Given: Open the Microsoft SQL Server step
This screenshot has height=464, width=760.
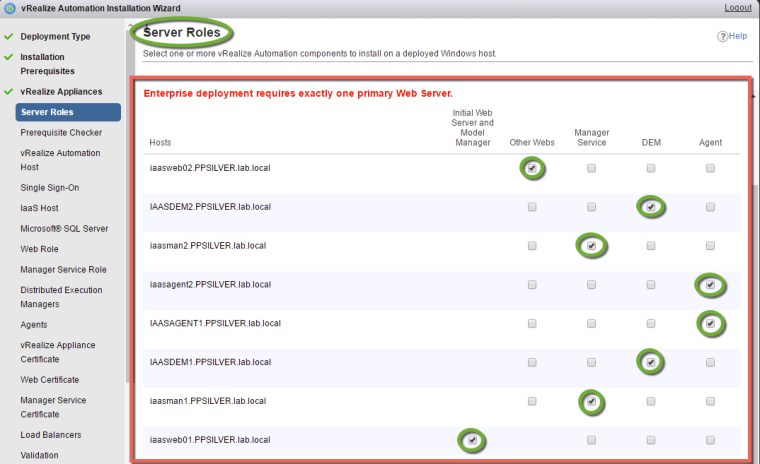Looking at the screenshot, I should 64,228.
